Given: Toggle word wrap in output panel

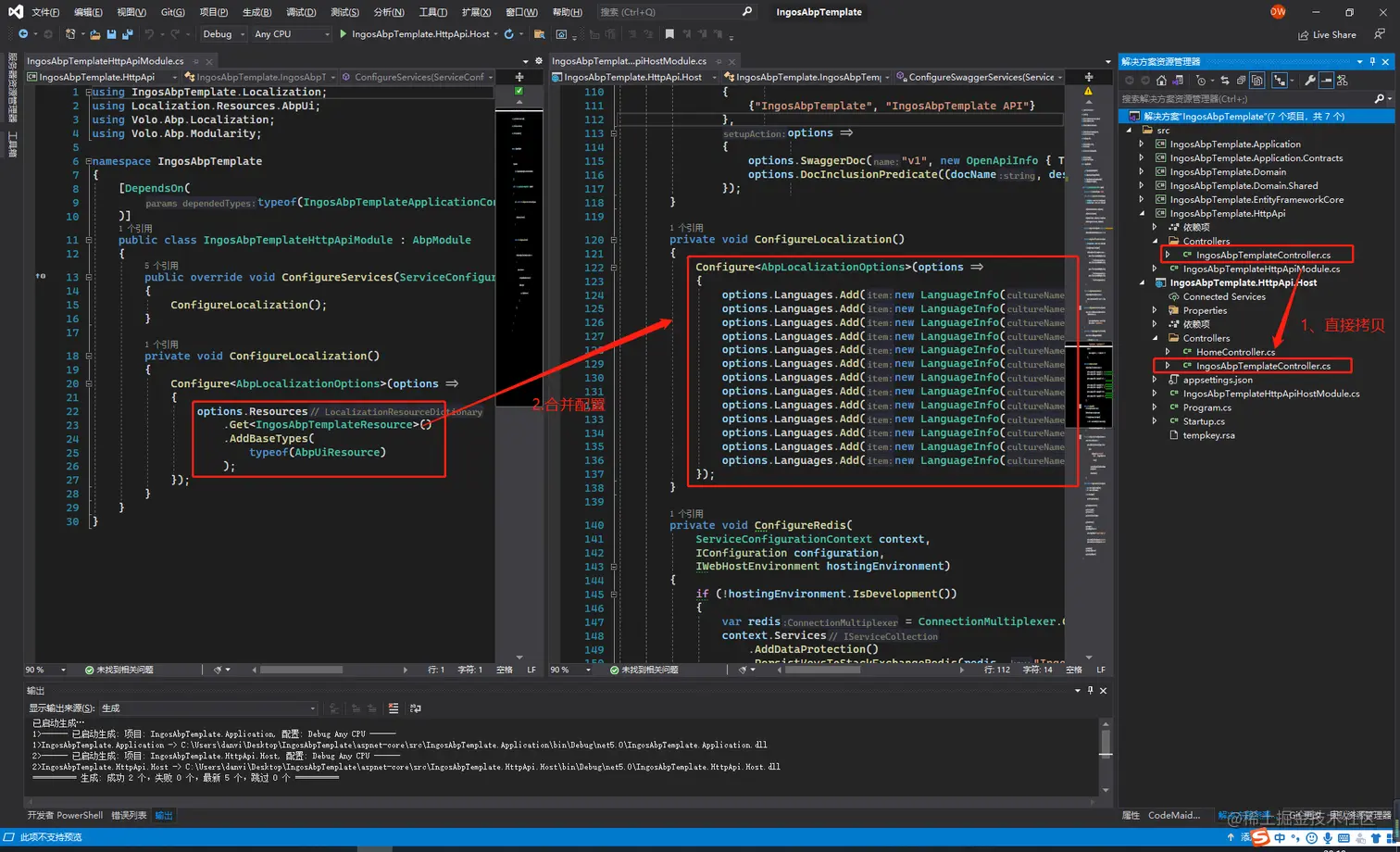Looking at the screenshot, I should (x=416, y=708).
